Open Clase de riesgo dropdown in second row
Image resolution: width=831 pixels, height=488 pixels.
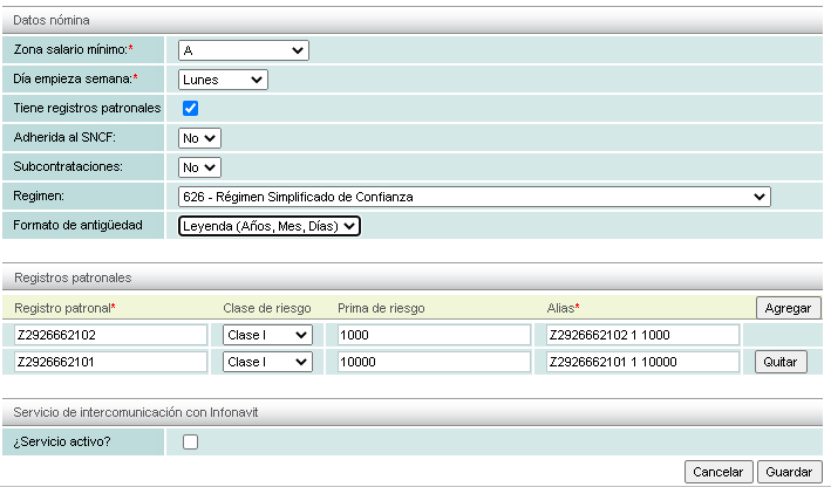[x=267, y=362]
